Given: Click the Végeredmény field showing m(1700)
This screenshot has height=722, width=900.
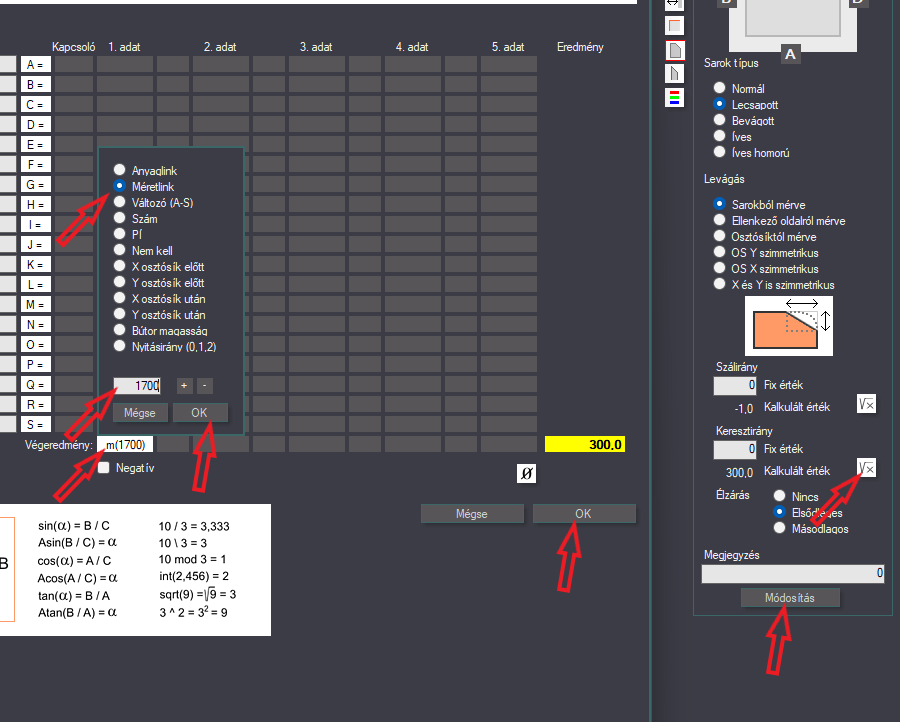Looking at the screenshot, I should point(125,444).
